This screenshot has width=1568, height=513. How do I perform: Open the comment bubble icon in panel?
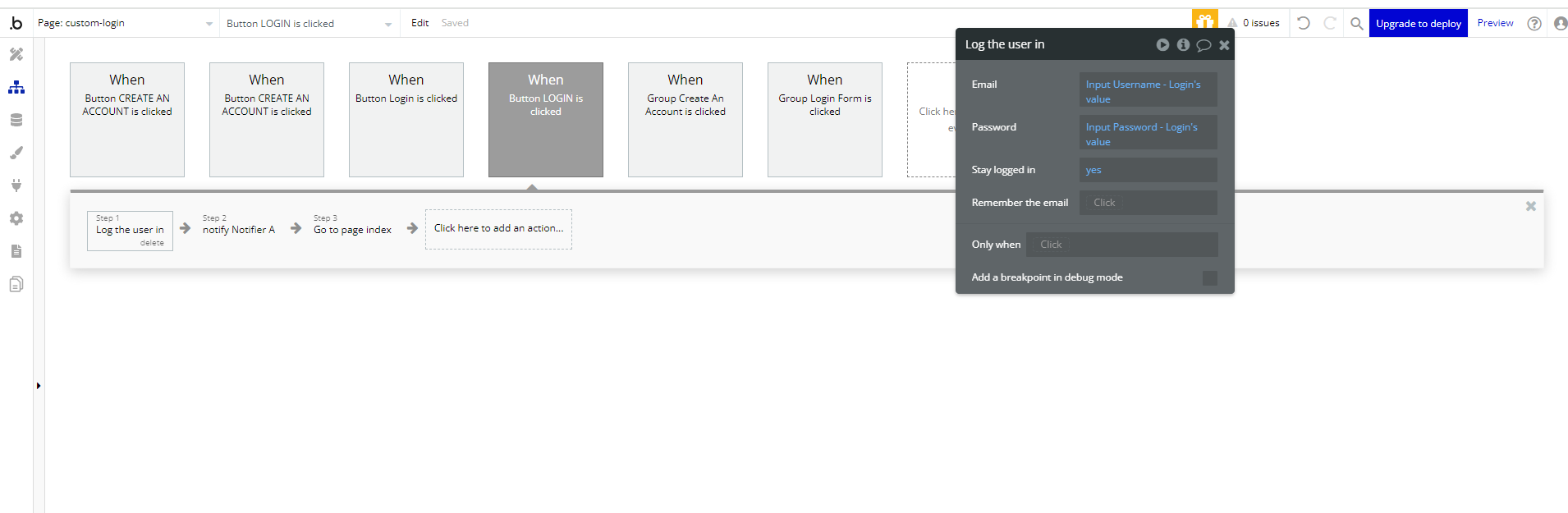1204,45
